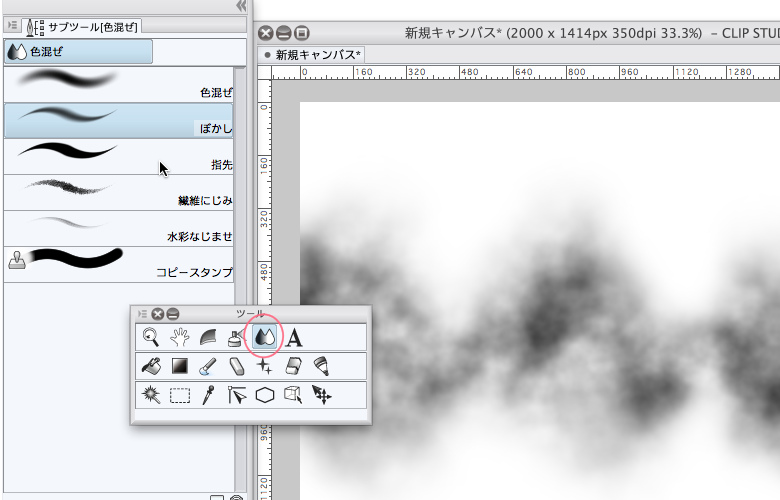Choose the 水彩なじませ sub tool

point(118,228)
